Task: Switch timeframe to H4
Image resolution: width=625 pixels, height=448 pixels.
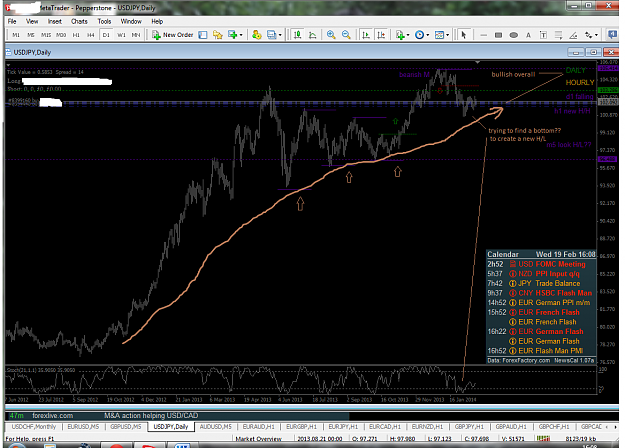Action: [x=91, y=35]
